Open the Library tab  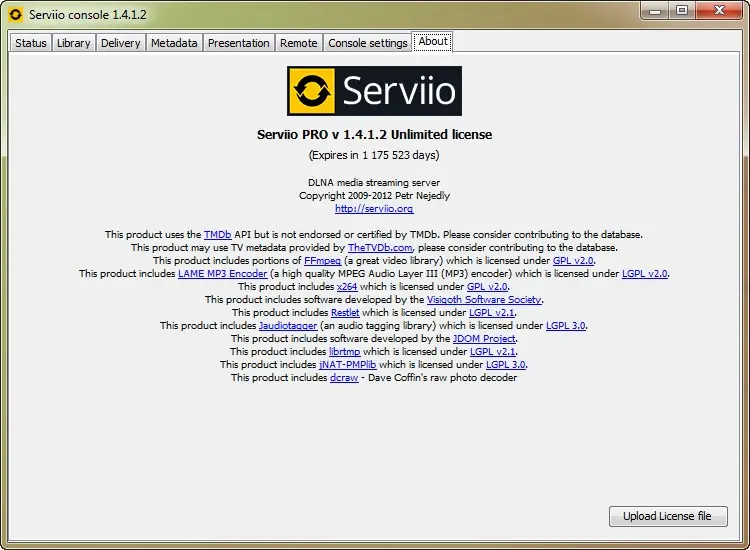[74, 43]
